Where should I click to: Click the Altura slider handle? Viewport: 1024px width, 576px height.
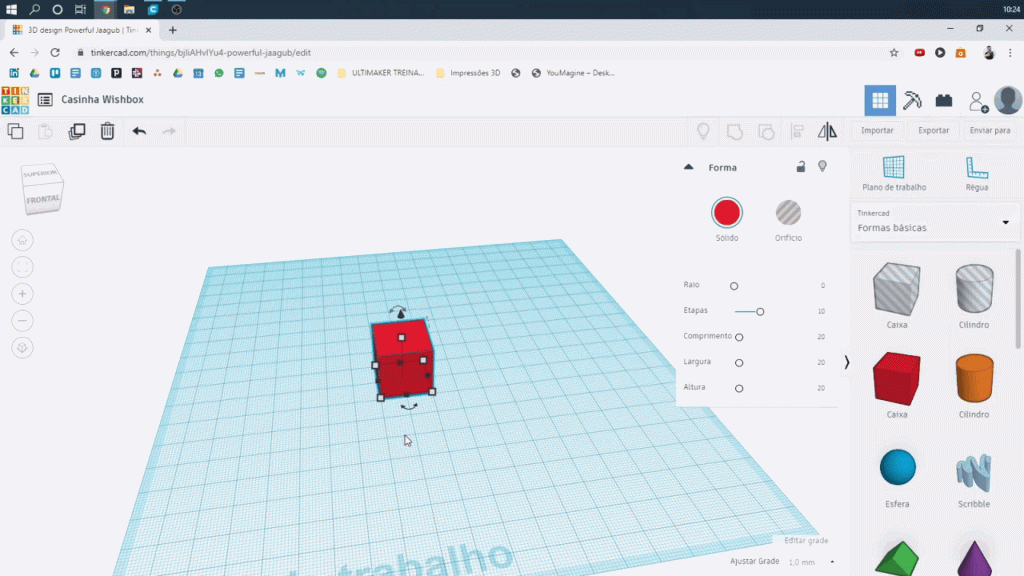coord(739,388)
